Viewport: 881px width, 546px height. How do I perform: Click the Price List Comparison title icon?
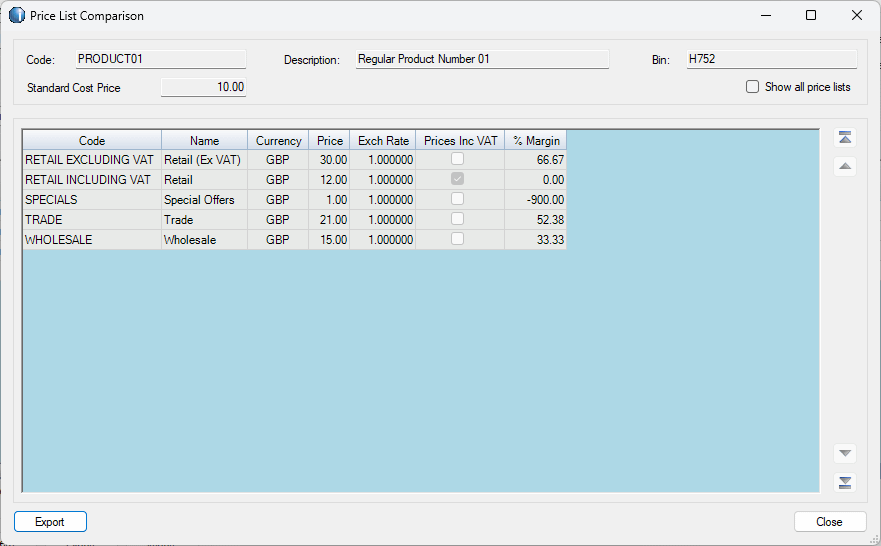coord(17,16)
